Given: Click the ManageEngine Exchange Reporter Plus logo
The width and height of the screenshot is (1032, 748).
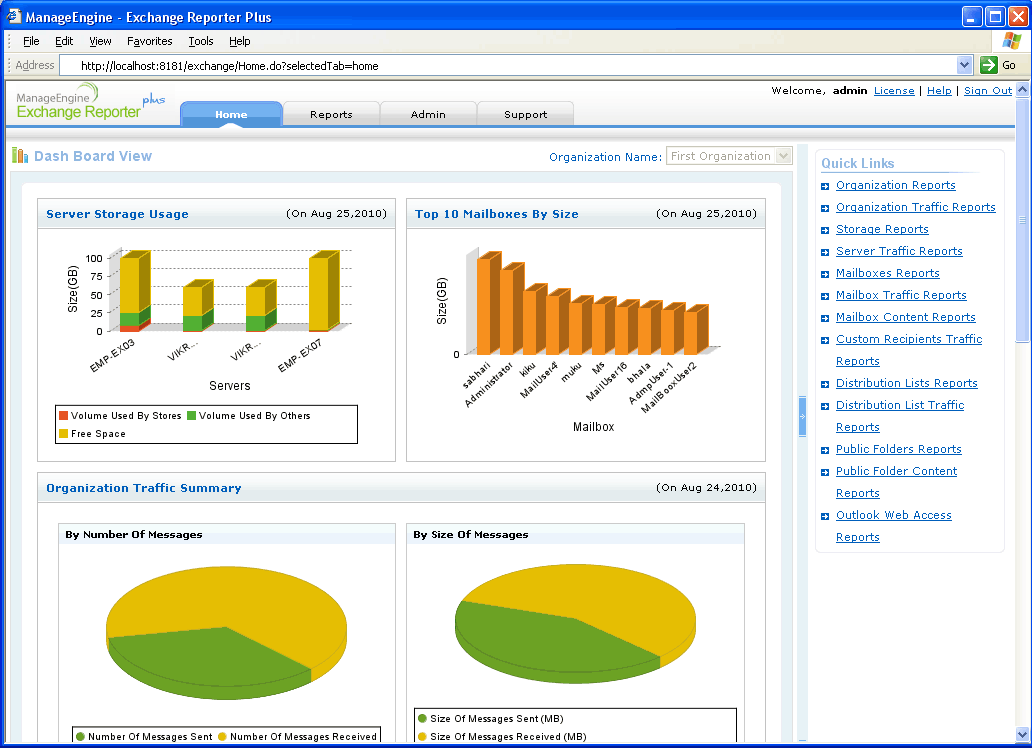Looking at the screenshot, I should pyautogui.click(x=89, y=102).
